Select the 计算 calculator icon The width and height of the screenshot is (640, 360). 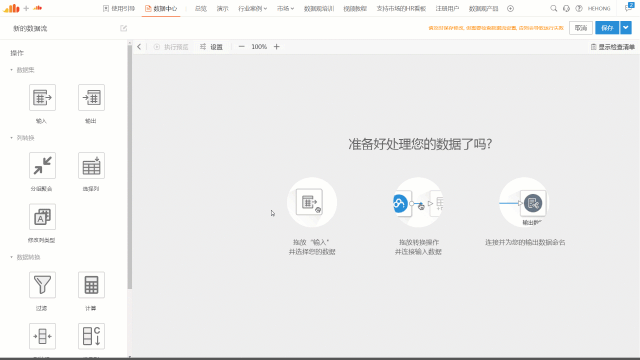point(91,285)
